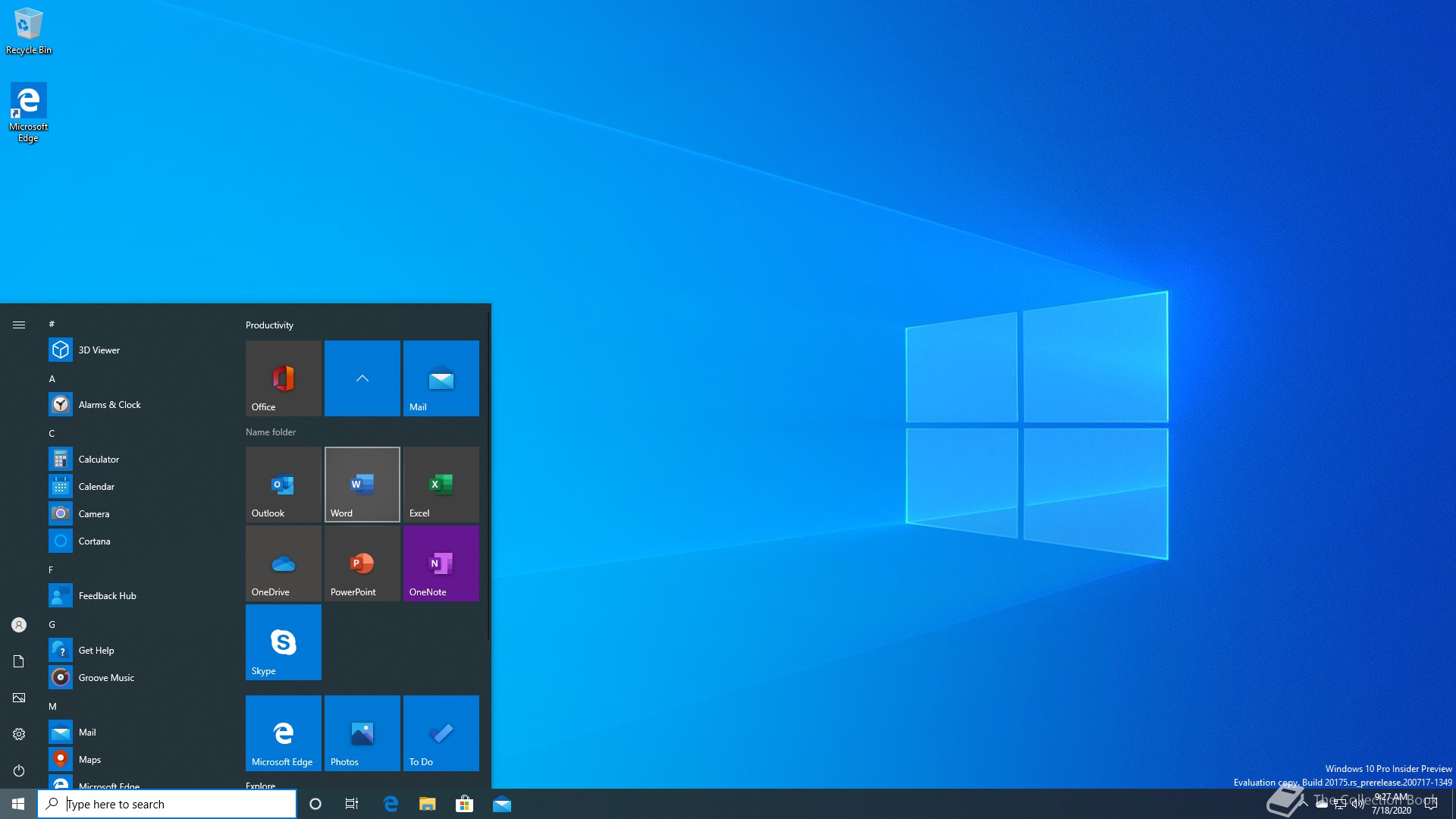Open Feedback Hub from the app list
The height and width of the screenshot is (819, 1456).
coord(136,596)
